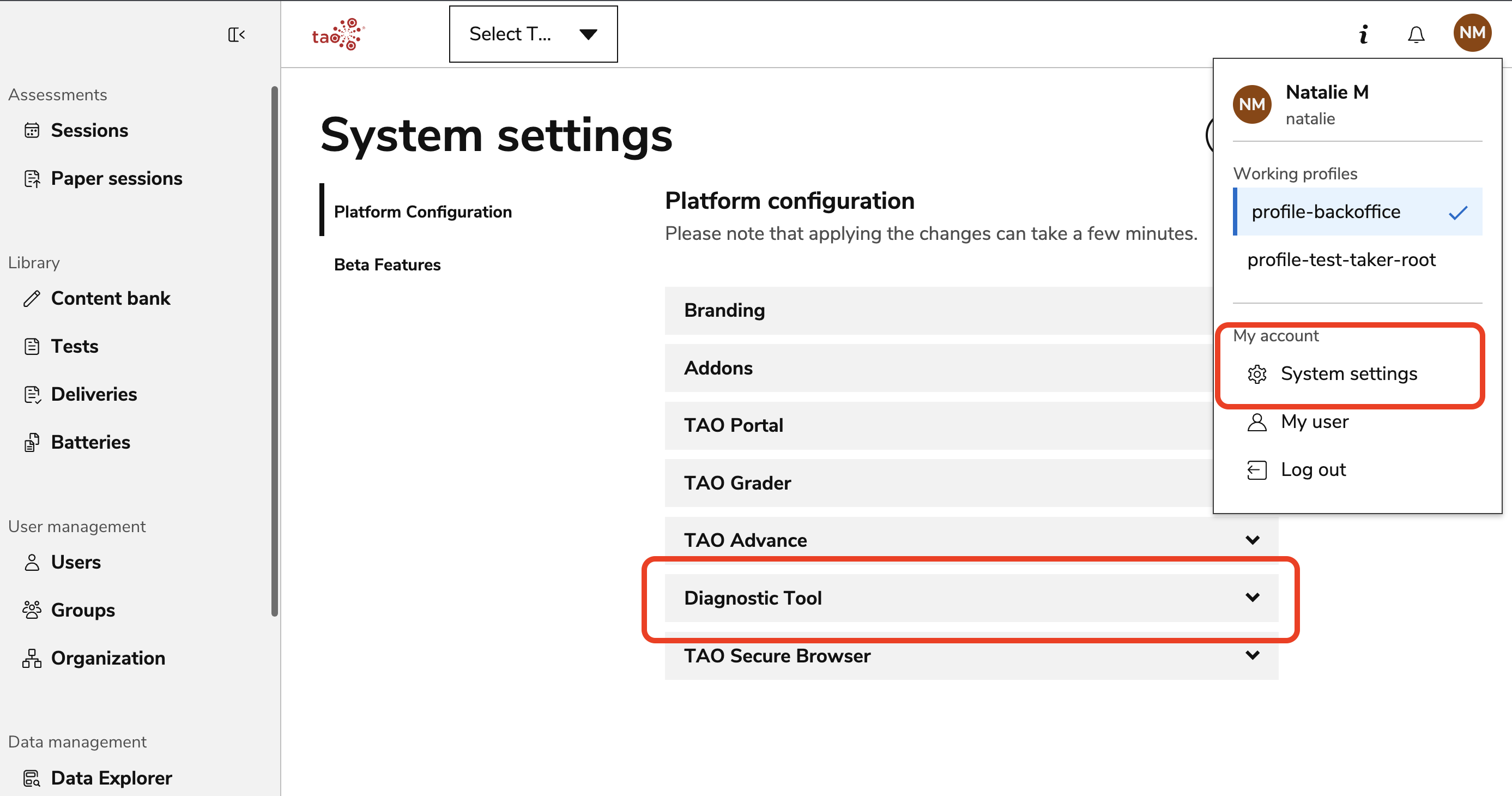Image resolution: width=1512 pixels, height=796 pixels.
Task: Select System settings in account menu
Action: pyautogui.click(x=1348, y=374)
